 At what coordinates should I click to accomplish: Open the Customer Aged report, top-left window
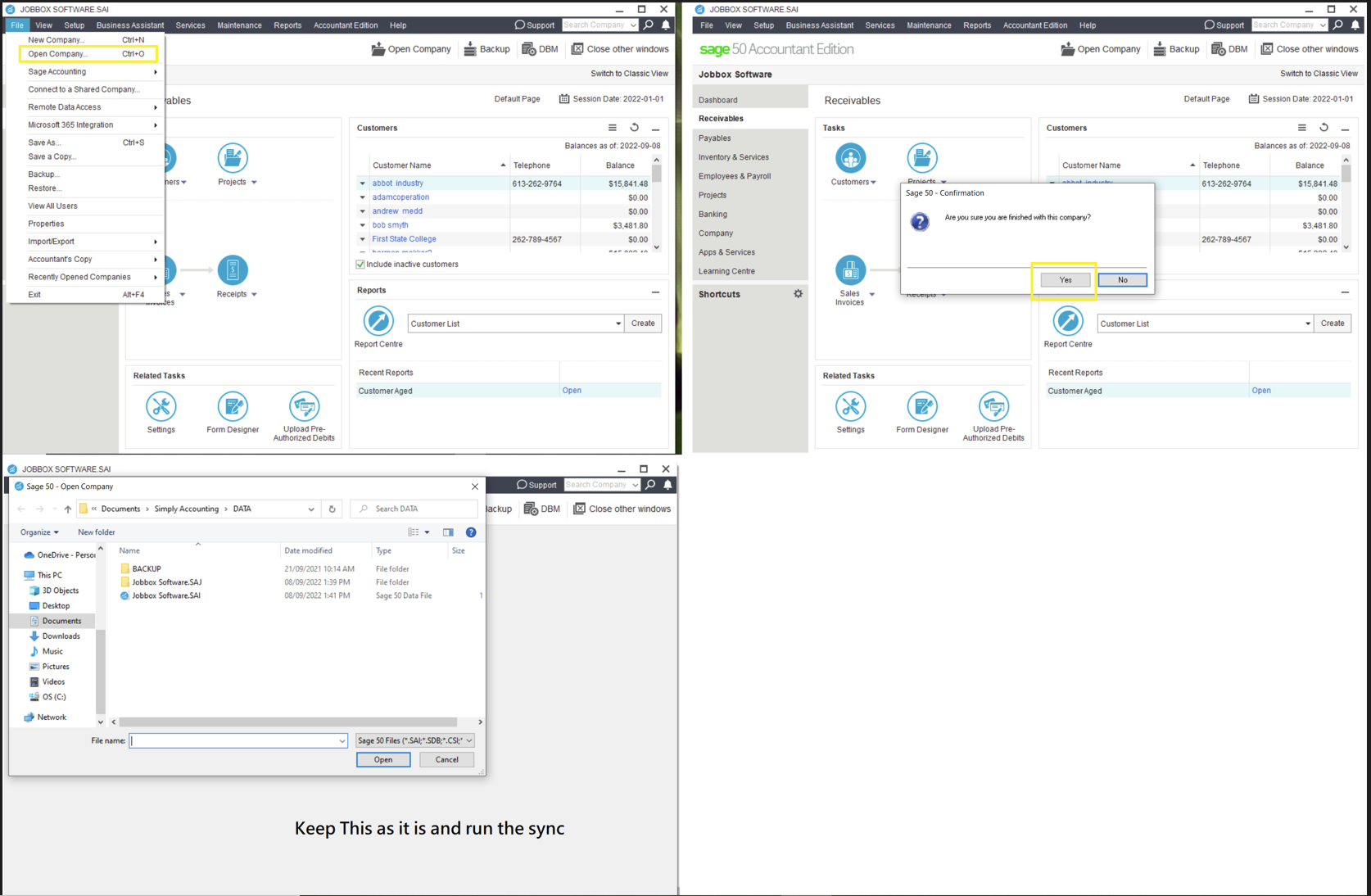coord(572,391)
